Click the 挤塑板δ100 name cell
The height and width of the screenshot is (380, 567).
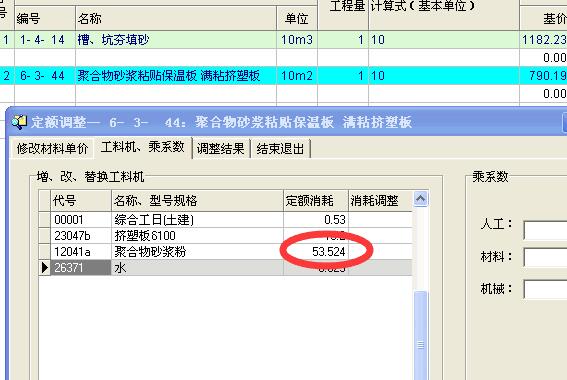197,236
